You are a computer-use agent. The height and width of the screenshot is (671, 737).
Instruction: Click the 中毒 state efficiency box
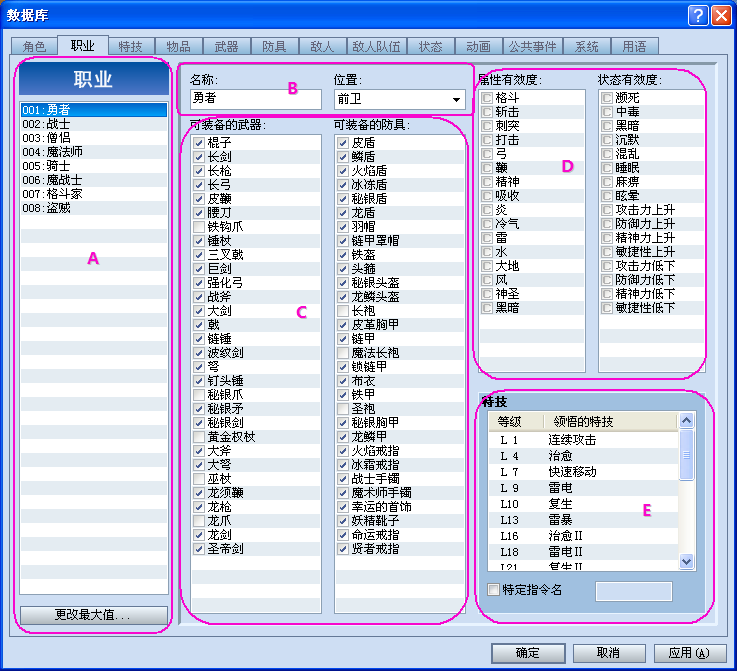[607, 112]
